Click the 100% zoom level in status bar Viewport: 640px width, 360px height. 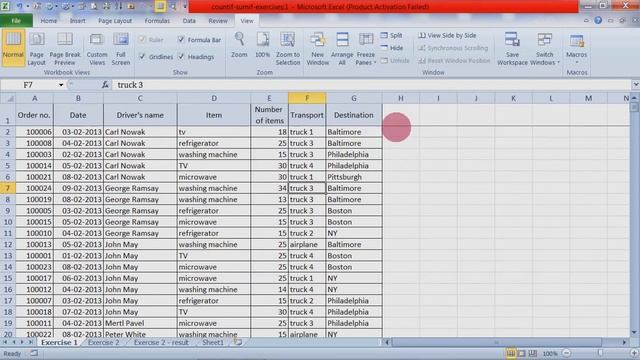click(550, 353)
